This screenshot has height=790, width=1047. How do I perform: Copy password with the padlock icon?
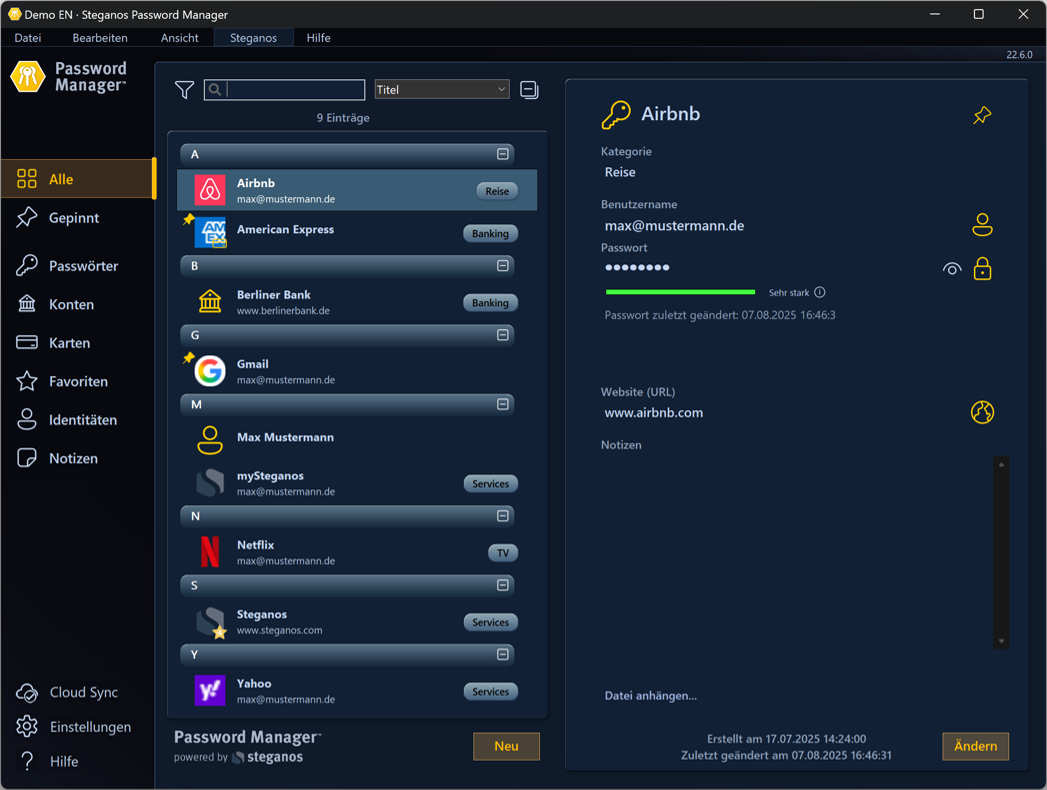pyautogui.click(x=982, y=268)
